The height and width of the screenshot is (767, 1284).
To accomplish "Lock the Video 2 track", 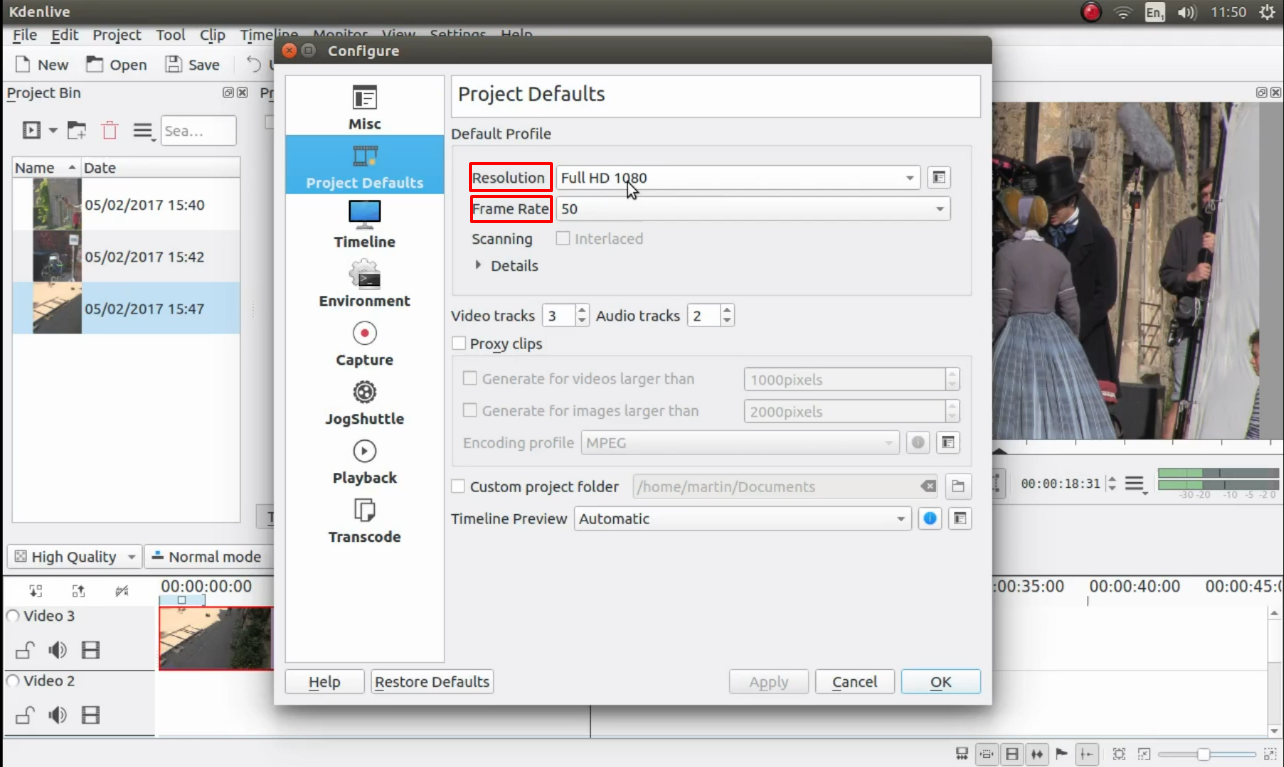I will pos(26,715).
